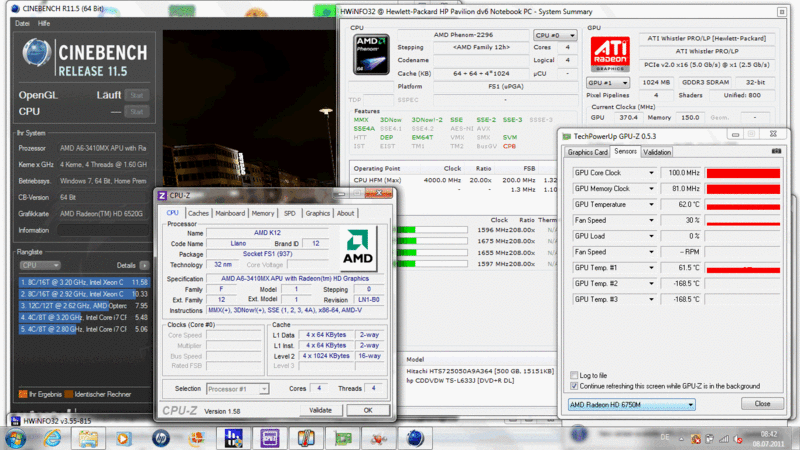Click the AMD logo in CPU-Z
The image size is (800, 450).
pyautogui.click(x=357, y=243)
